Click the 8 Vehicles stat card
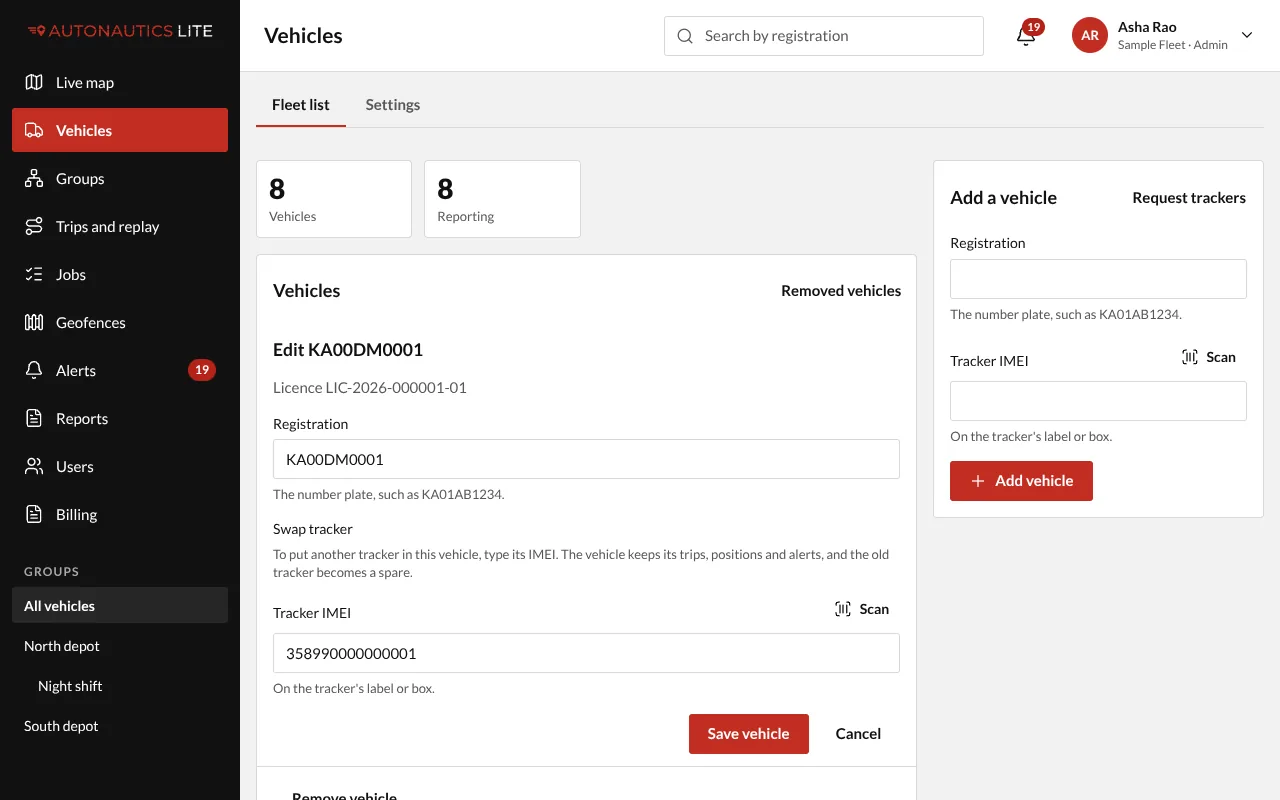 pos(334,199)
